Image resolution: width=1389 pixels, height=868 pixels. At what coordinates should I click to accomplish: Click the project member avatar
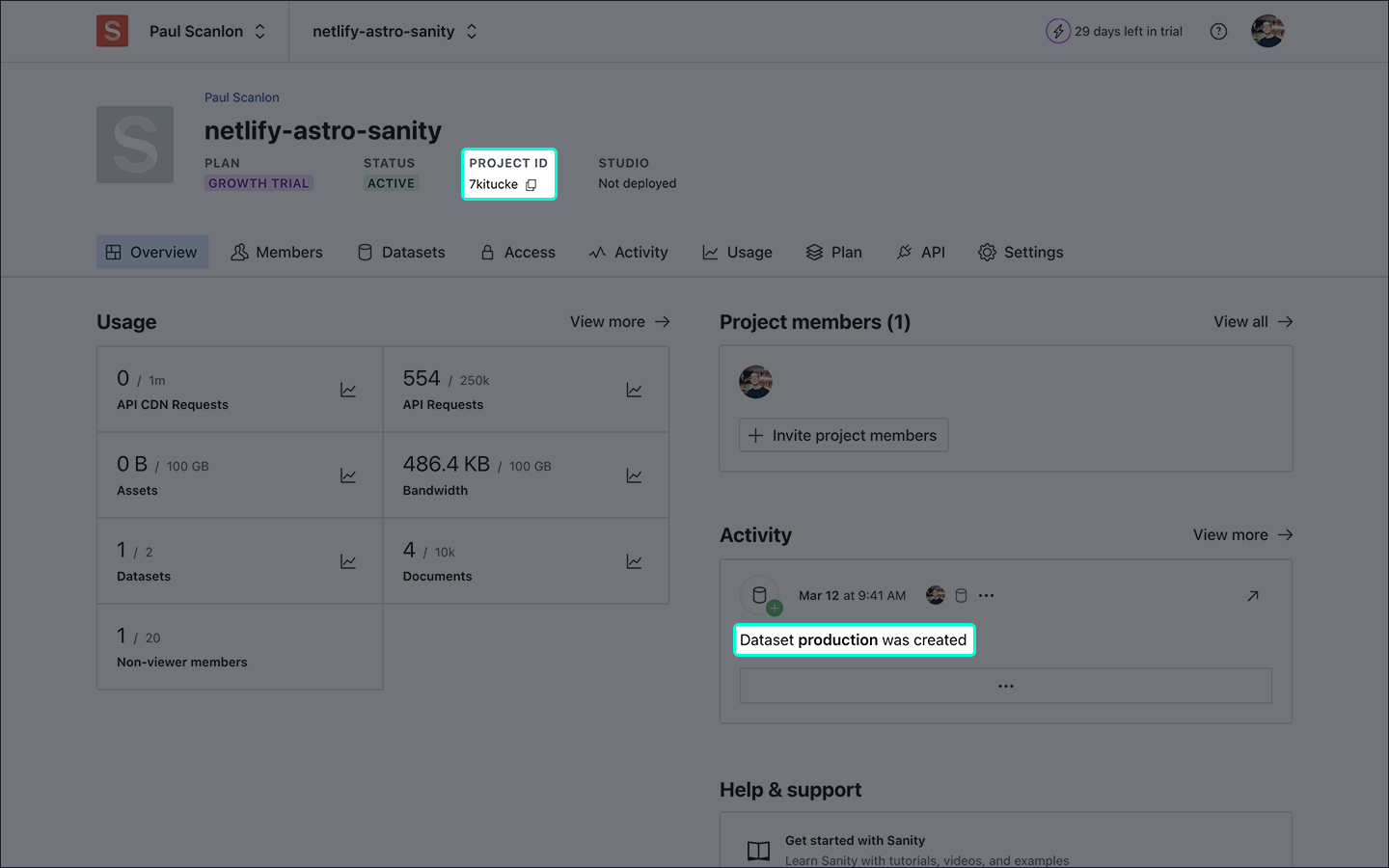click(x=755, y=382)
